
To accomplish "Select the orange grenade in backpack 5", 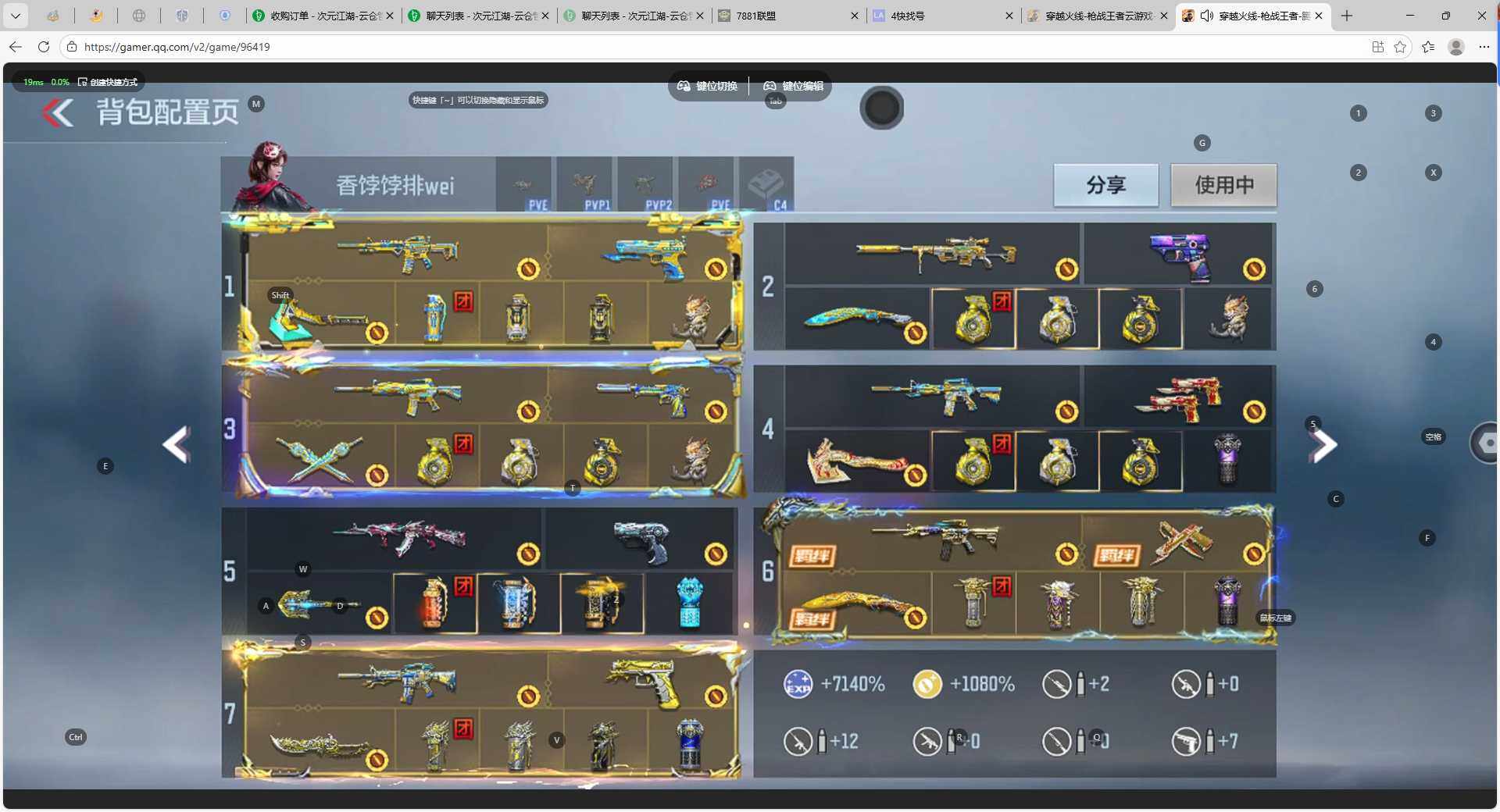I will [434, 603].
